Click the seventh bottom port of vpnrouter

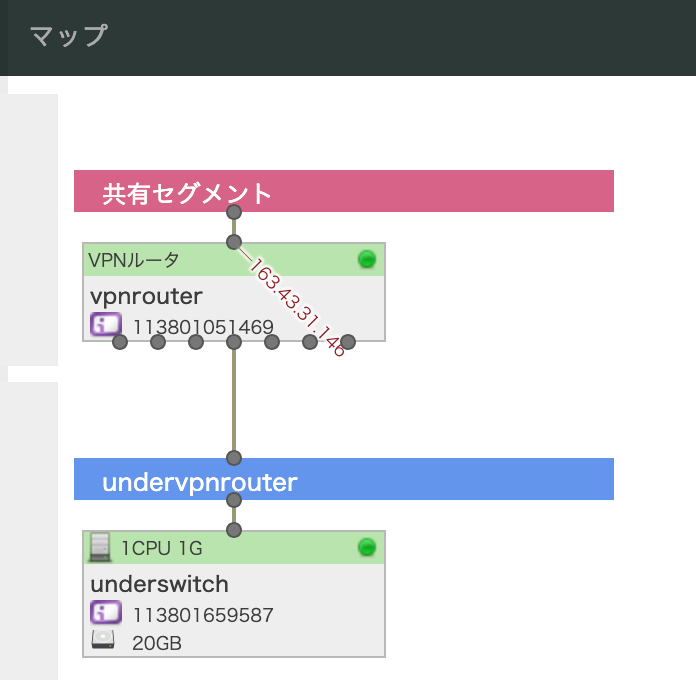[348, 342]
